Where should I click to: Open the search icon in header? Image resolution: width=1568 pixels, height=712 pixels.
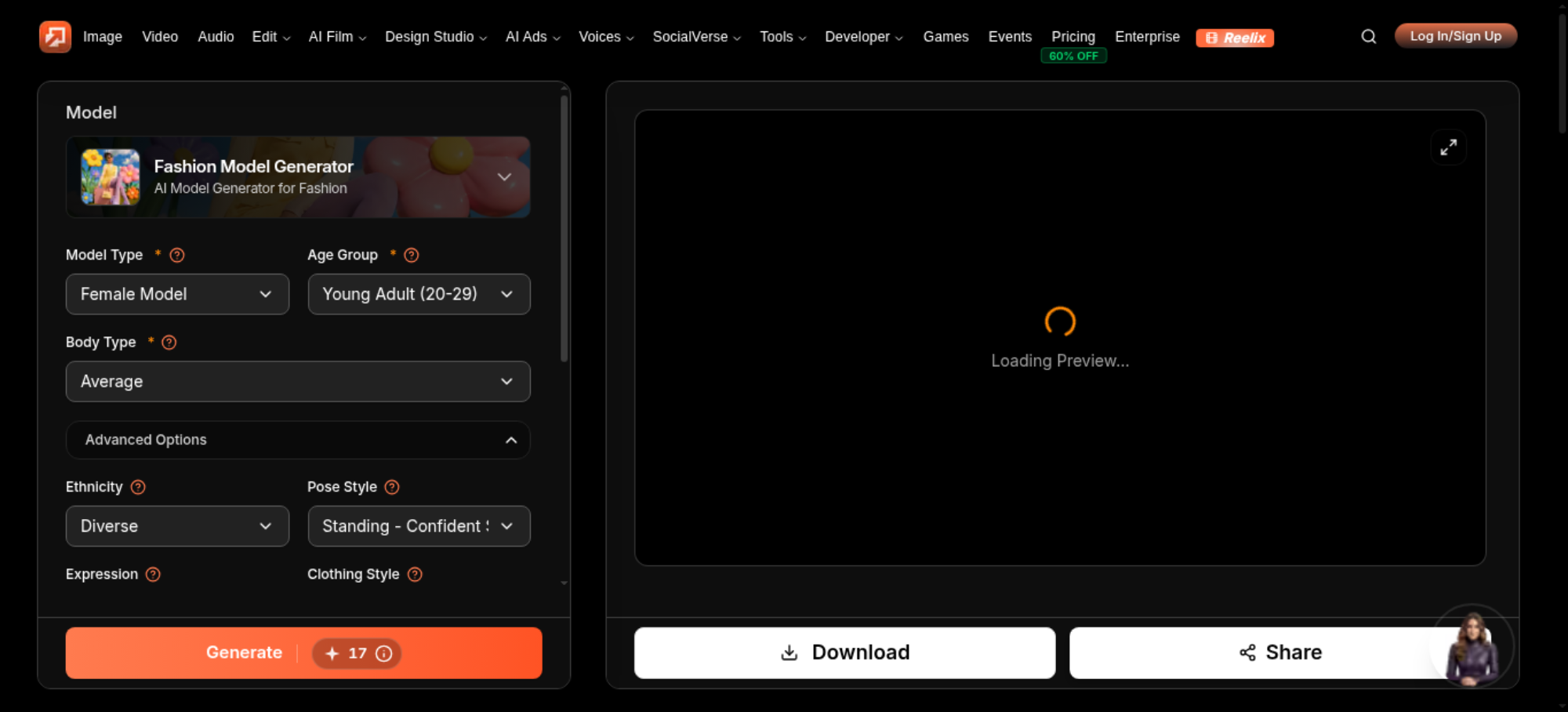point(1368,37)
